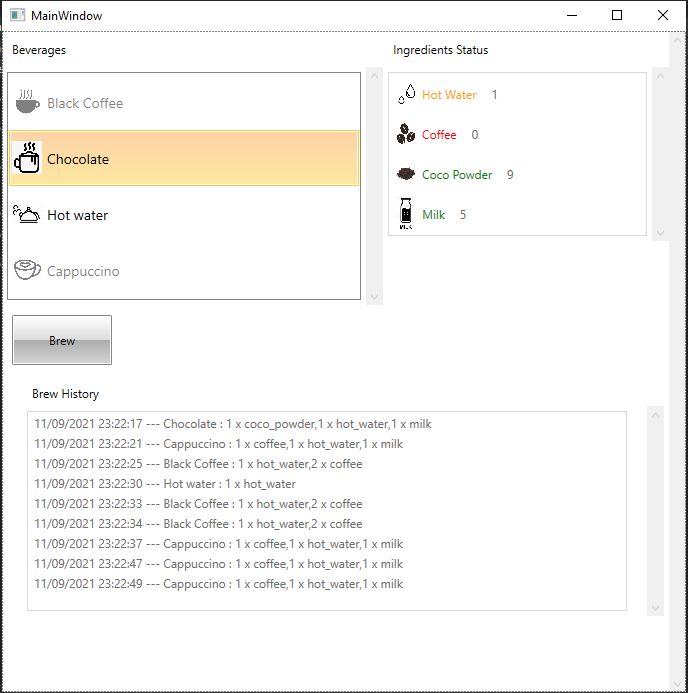This screenshot has width=688, height=693.
Task: Select the 23:22:33 Black Coffee history entry
Action: (198, 504)
